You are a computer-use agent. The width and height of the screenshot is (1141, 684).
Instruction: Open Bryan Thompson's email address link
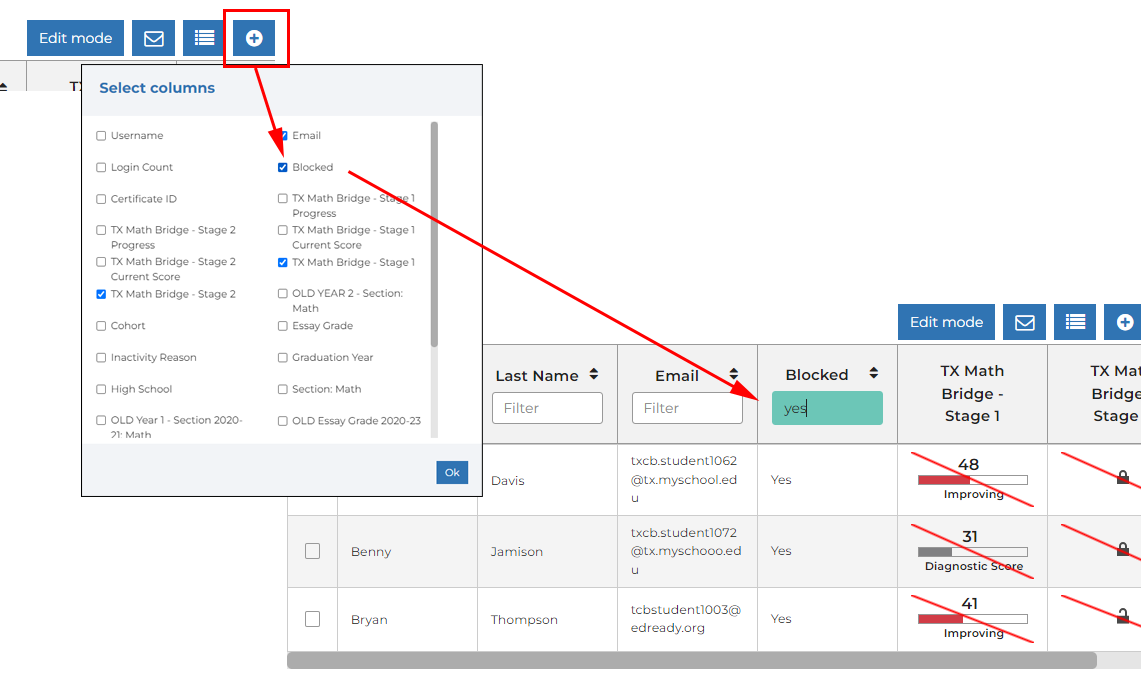click(x=687, y=619)
